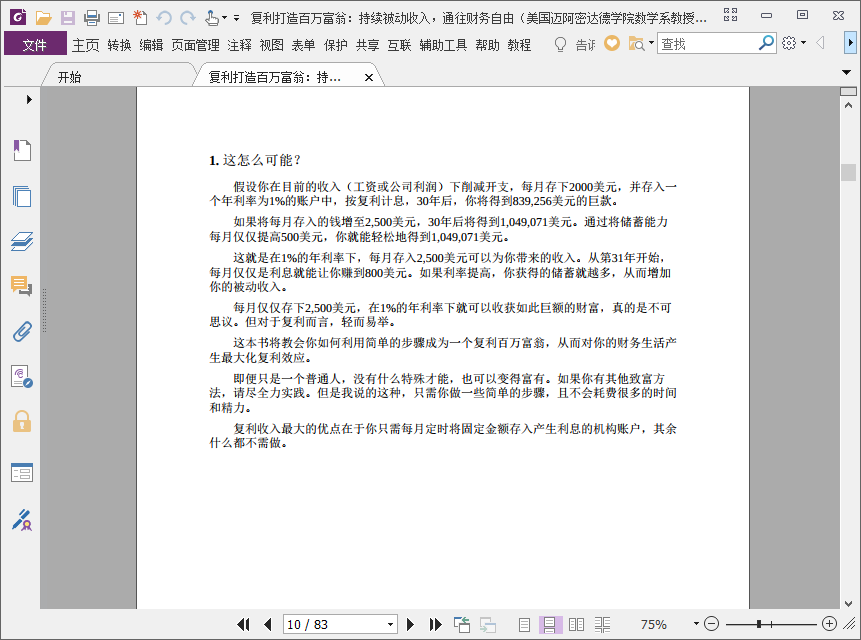
Task: Click the Undo arrow icon
Action: tap(164, 18)
